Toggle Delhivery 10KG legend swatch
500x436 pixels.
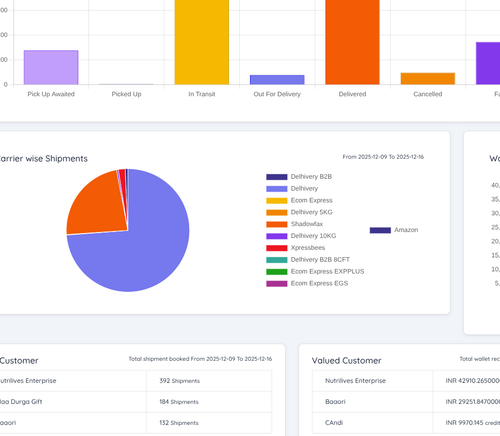(277, 236)
